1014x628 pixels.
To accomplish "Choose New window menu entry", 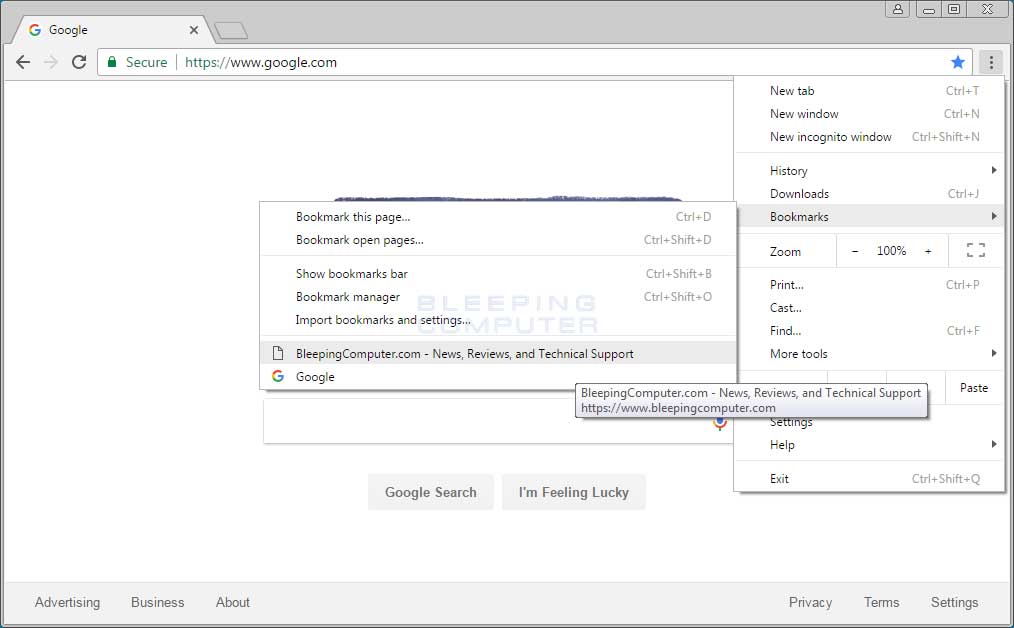I will (x=869, y=114).
